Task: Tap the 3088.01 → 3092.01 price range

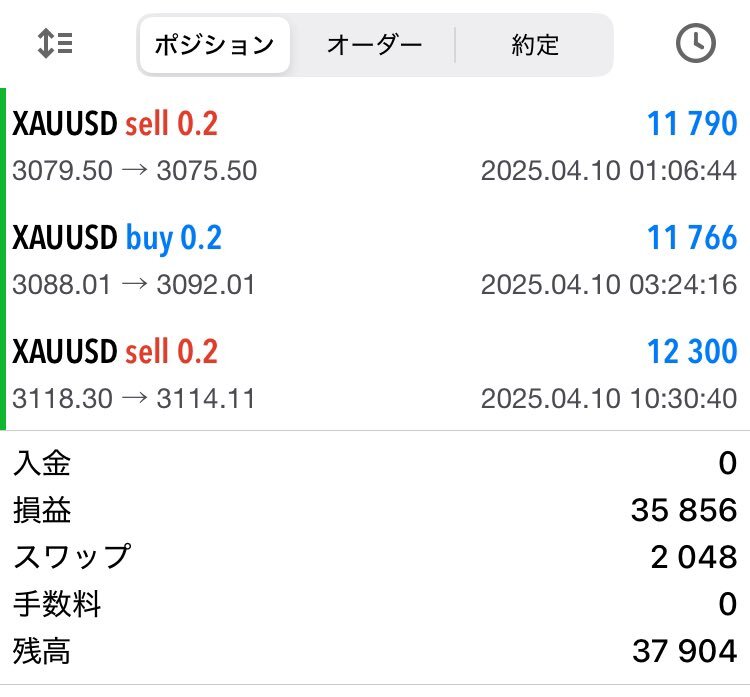Action: tap(134, 285)
